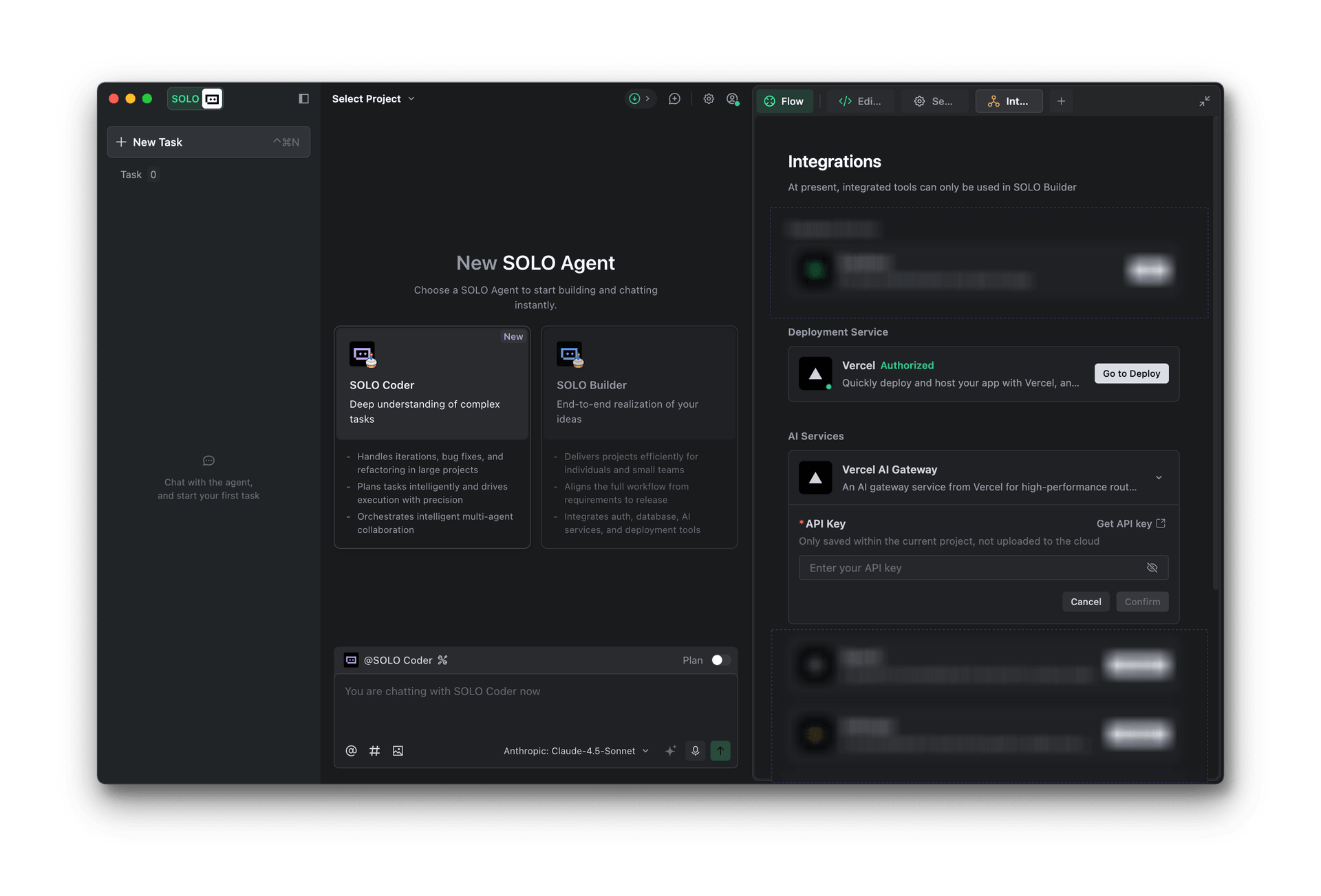Start voice input with the microphone icon
The height and width of the screenshot is (896, 1321).
(696, 751)
